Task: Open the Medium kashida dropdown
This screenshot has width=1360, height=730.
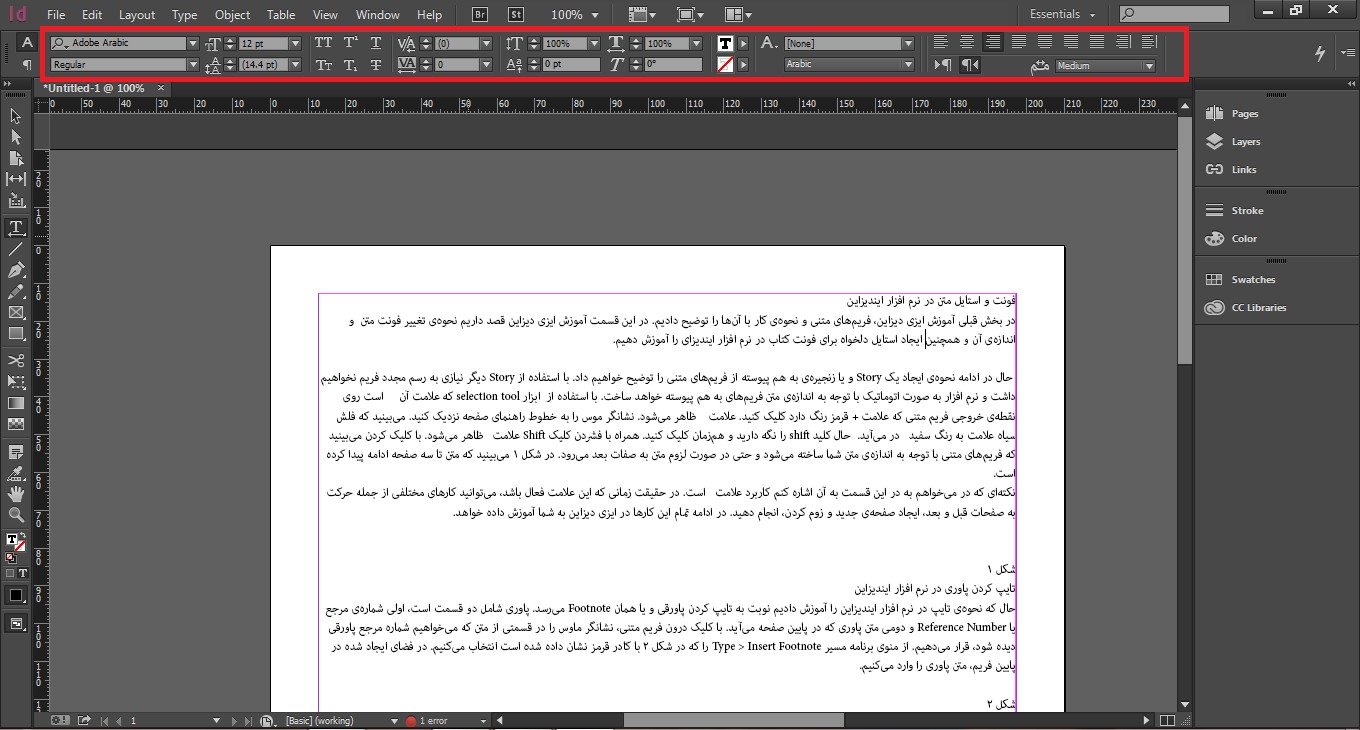Action: click(1149, 66)
